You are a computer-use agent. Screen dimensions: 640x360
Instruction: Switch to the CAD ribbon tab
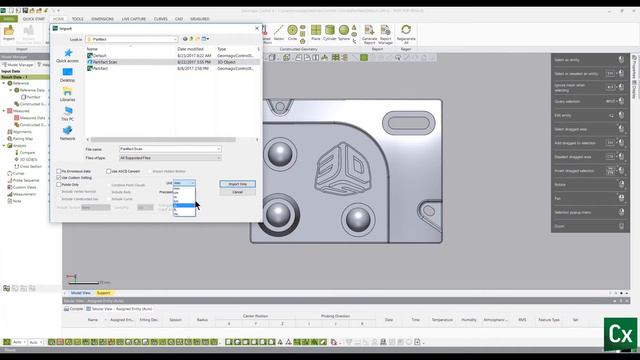(x=179, y=19)
